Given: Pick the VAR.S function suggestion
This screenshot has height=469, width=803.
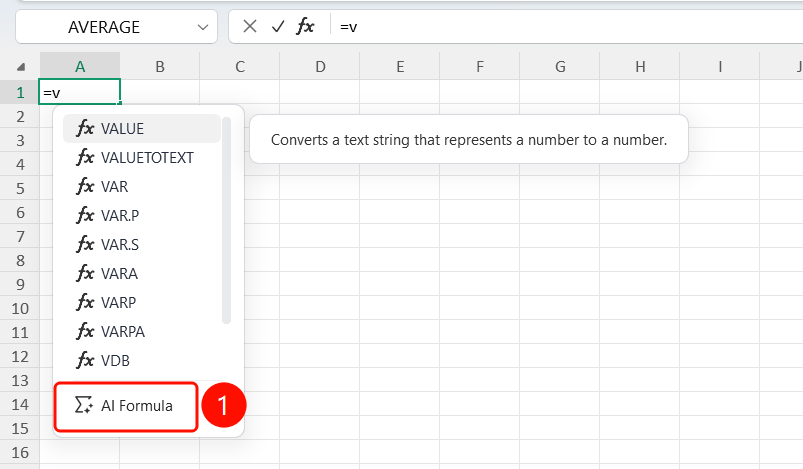Looking at the screenshot, I should (x=141, y=245).
